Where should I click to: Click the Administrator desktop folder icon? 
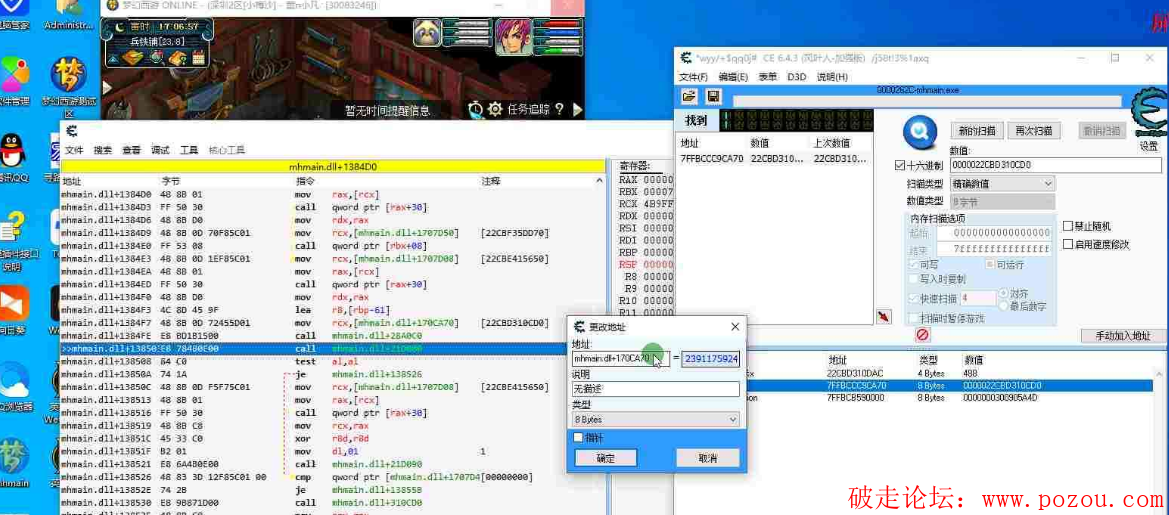pos(69,16)
